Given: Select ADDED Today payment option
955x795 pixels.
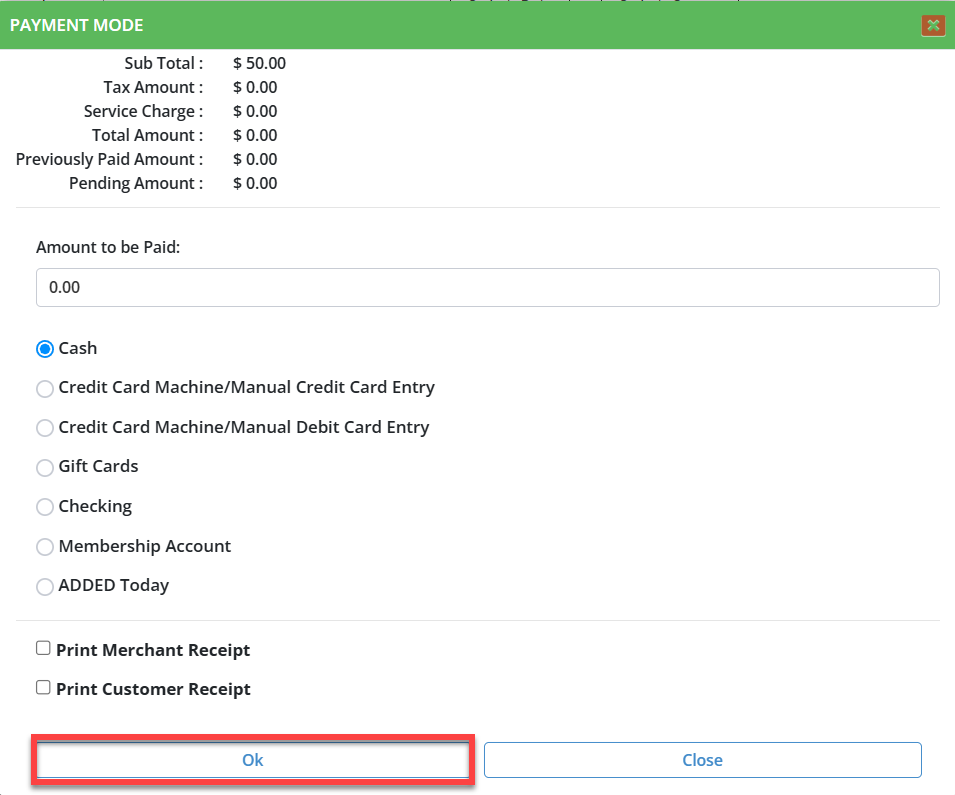Looking at the screenshot, I should pyautogui.click(x=45, y=587).
